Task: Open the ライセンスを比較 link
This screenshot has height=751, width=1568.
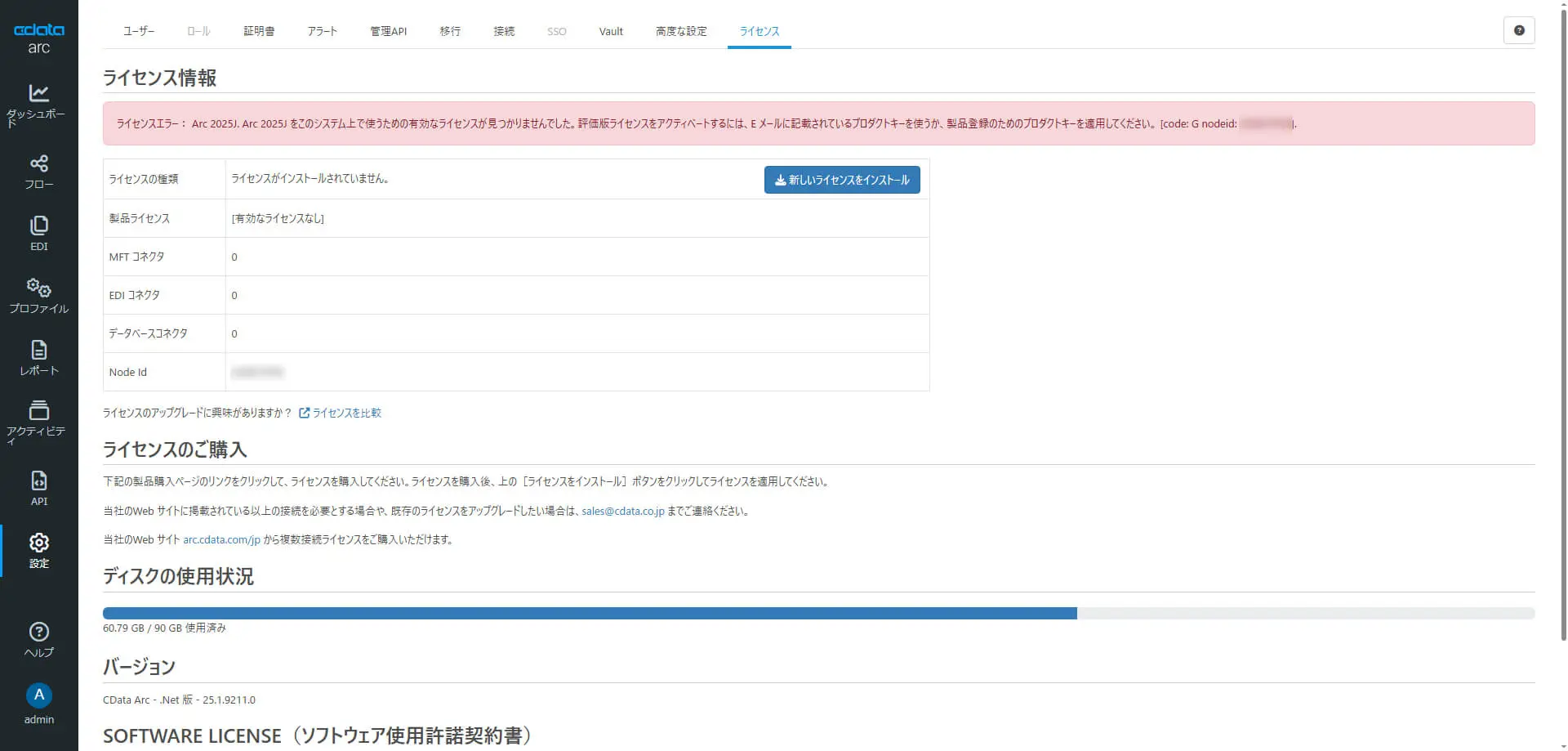Action: (347, 413)
